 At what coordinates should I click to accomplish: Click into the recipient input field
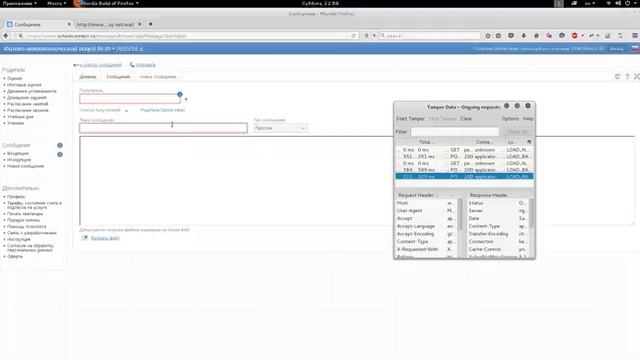130,99
